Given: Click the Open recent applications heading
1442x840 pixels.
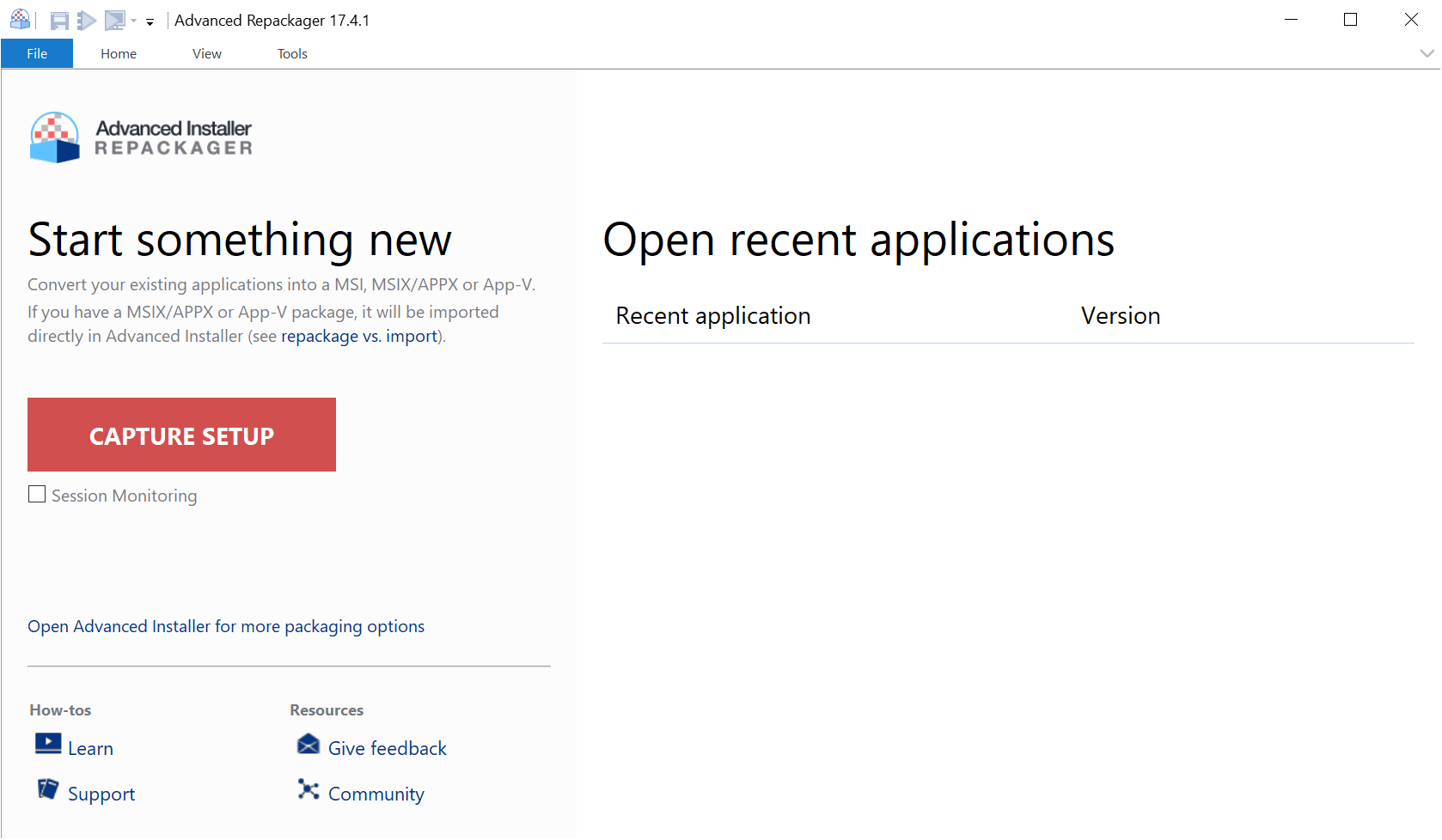Looking at the screenshot, I should [x=858, y=240].
